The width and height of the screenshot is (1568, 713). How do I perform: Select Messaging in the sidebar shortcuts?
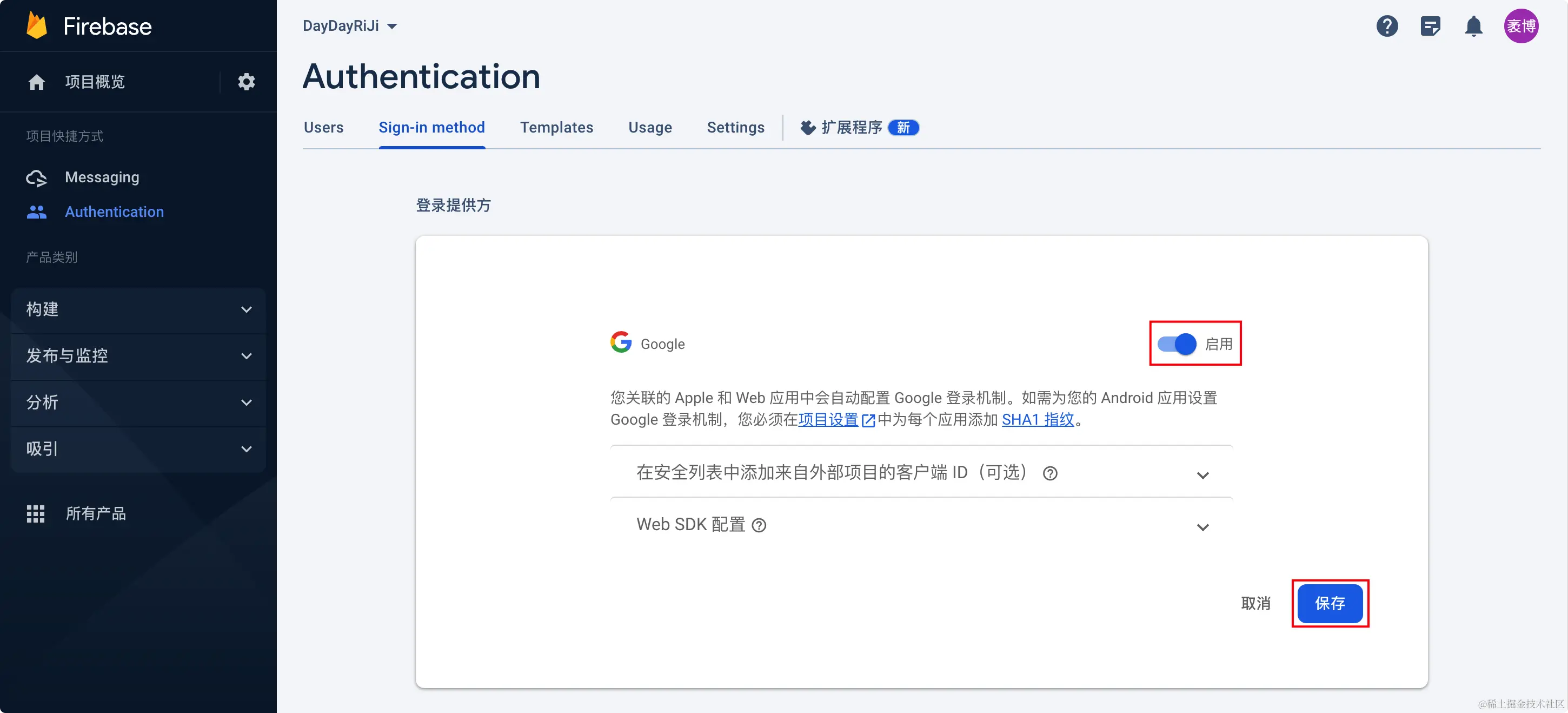tap(102, 177)
